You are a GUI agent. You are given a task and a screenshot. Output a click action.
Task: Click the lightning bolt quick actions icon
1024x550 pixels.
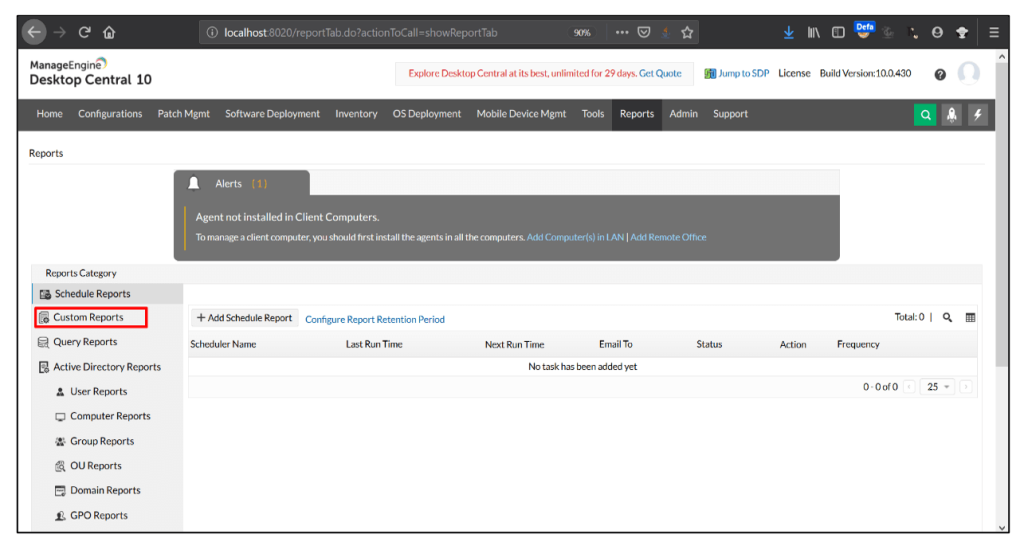tap(978, 114)
